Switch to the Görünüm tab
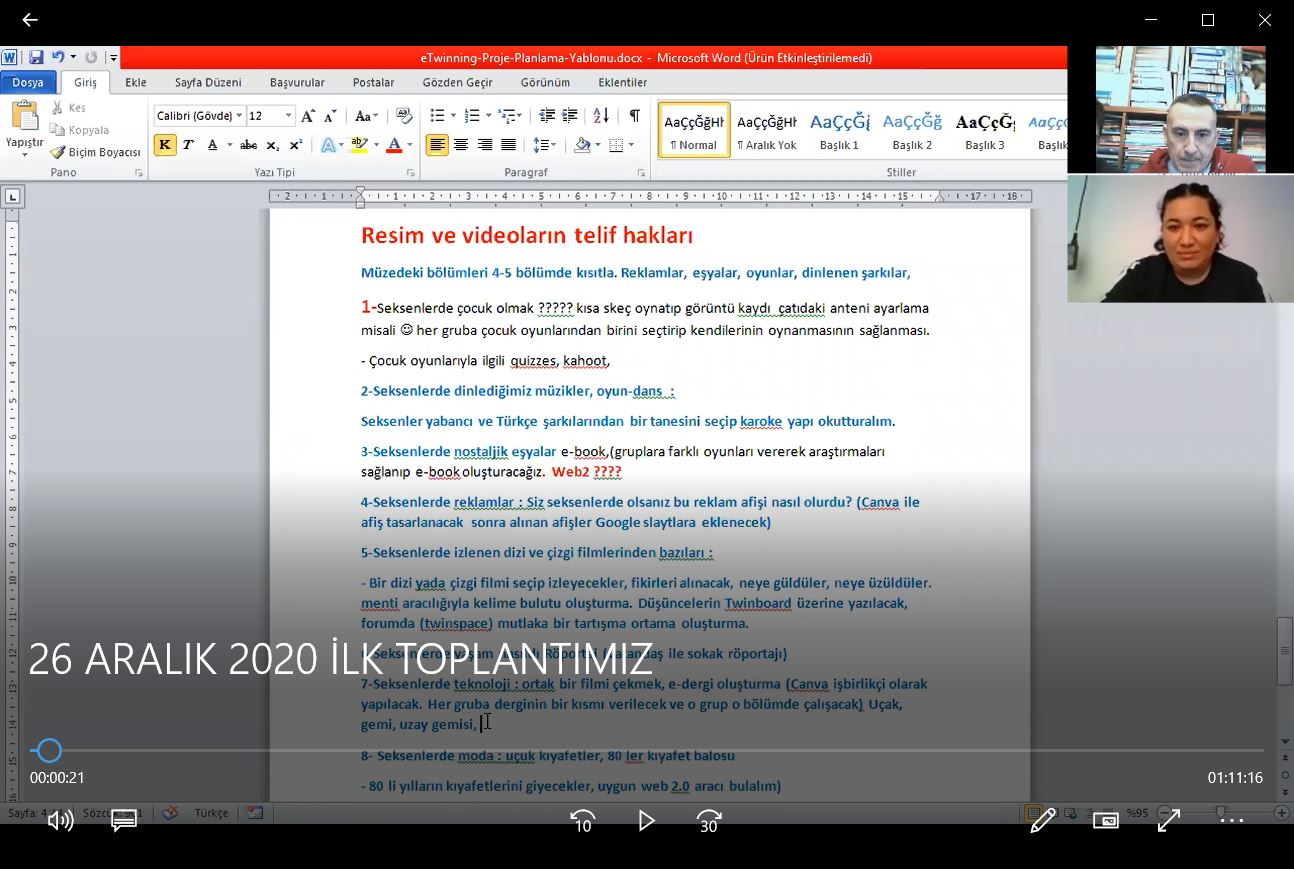Viewport: 1294px width, 869px height. pos(545,83)
